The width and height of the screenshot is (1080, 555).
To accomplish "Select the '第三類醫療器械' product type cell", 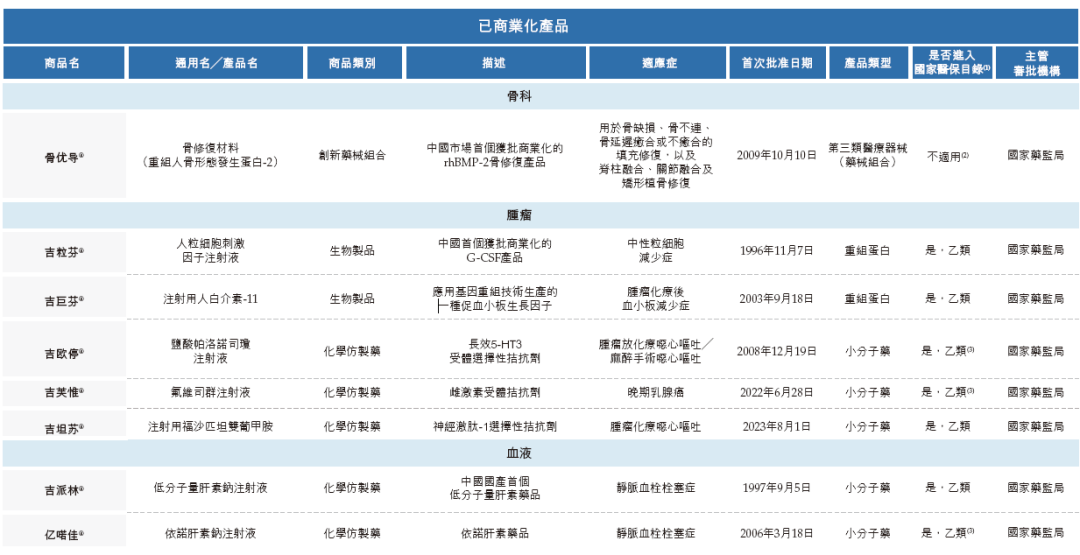I will click(867, 155).
